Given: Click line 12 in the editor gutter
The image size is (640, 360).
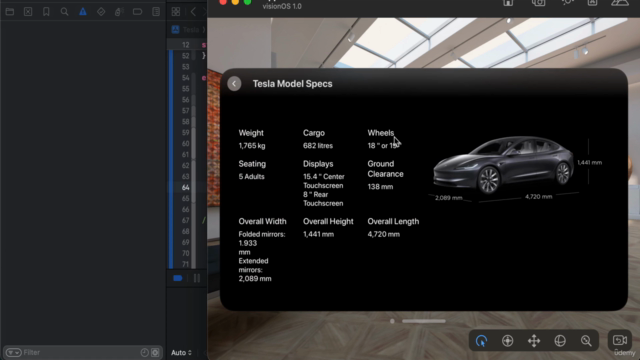Looking at the screenshot, I should (186, 44).
